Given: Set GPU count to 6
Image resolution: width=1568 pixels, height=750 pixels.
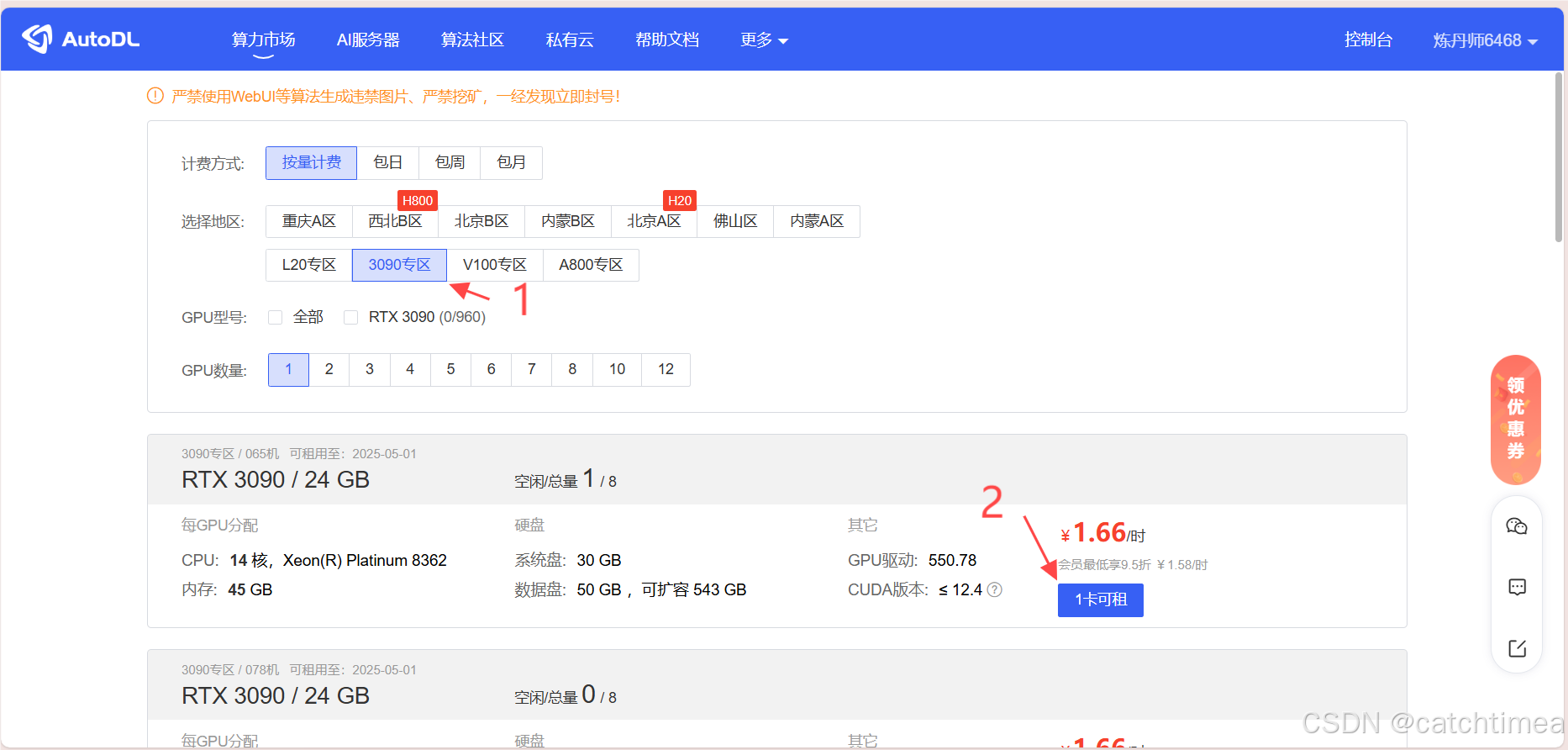Looking at the screenshot, I should [x=492, y=370].
